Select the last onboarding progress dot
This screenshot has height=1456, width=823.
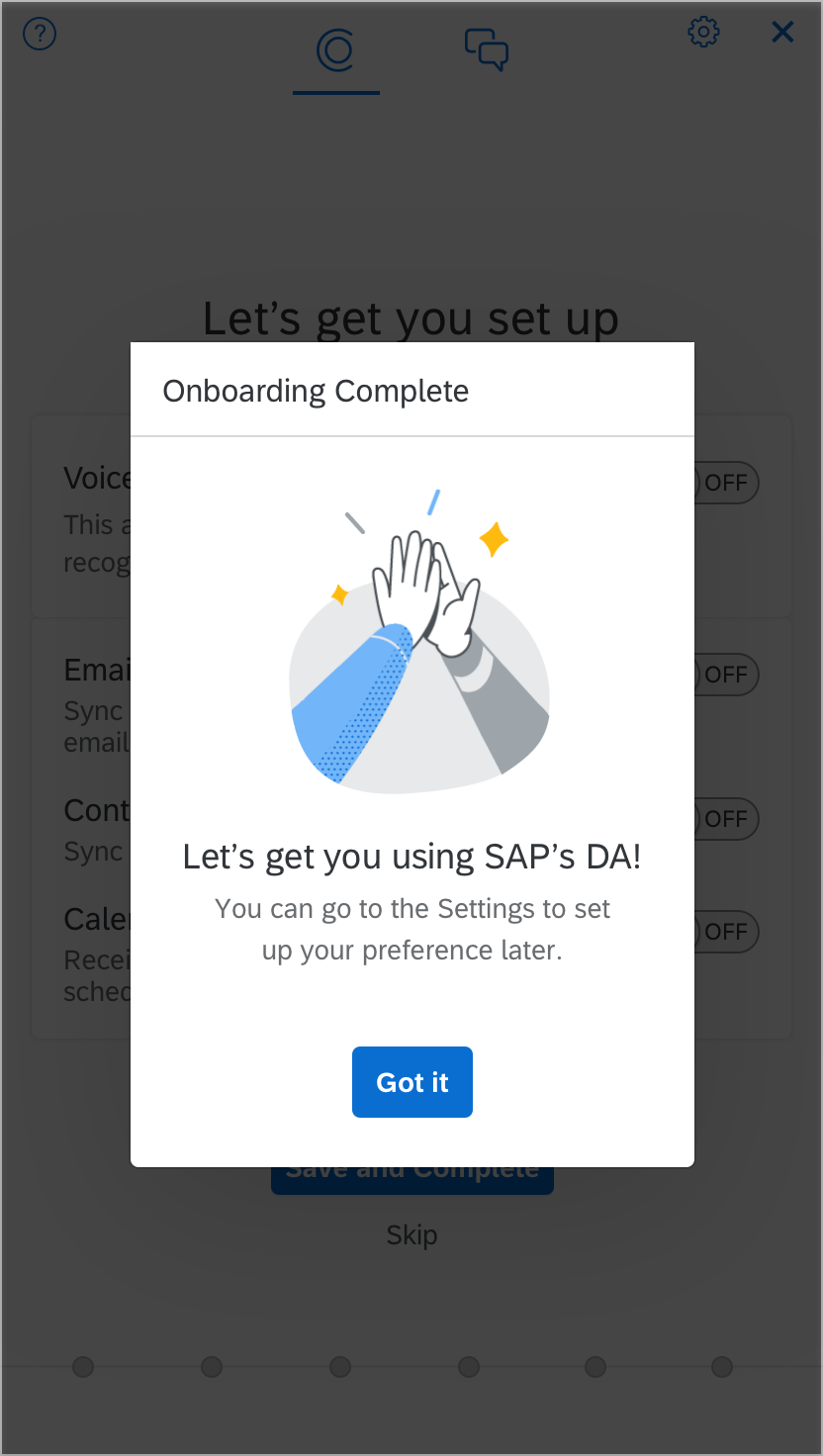pos(722,1367)
